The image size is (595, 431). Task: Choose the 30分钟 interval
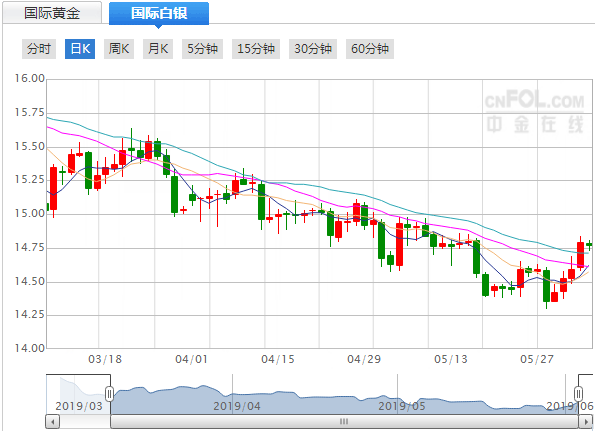click(313, 49)
